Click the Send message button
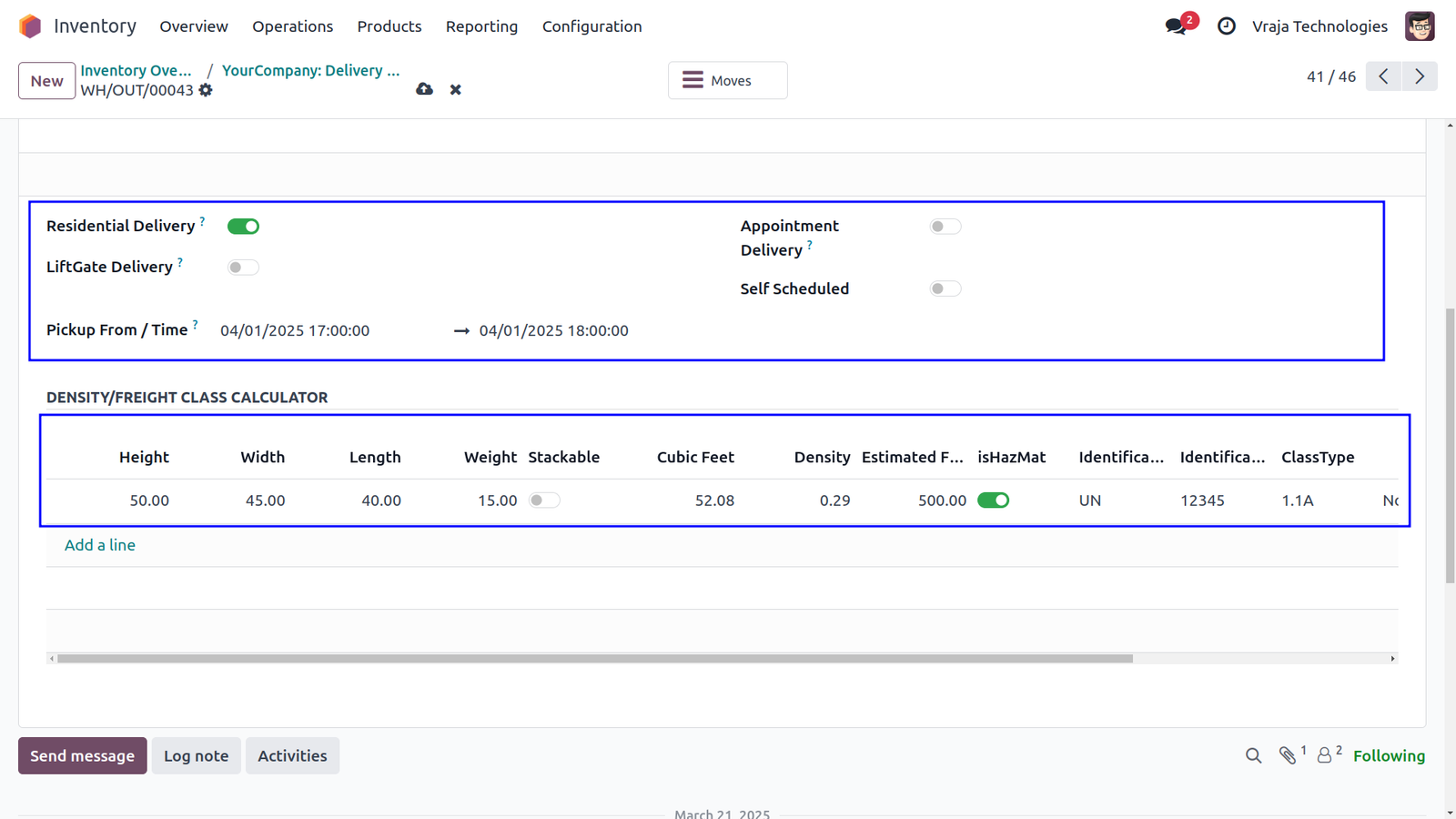 click(x=83, y=756)
